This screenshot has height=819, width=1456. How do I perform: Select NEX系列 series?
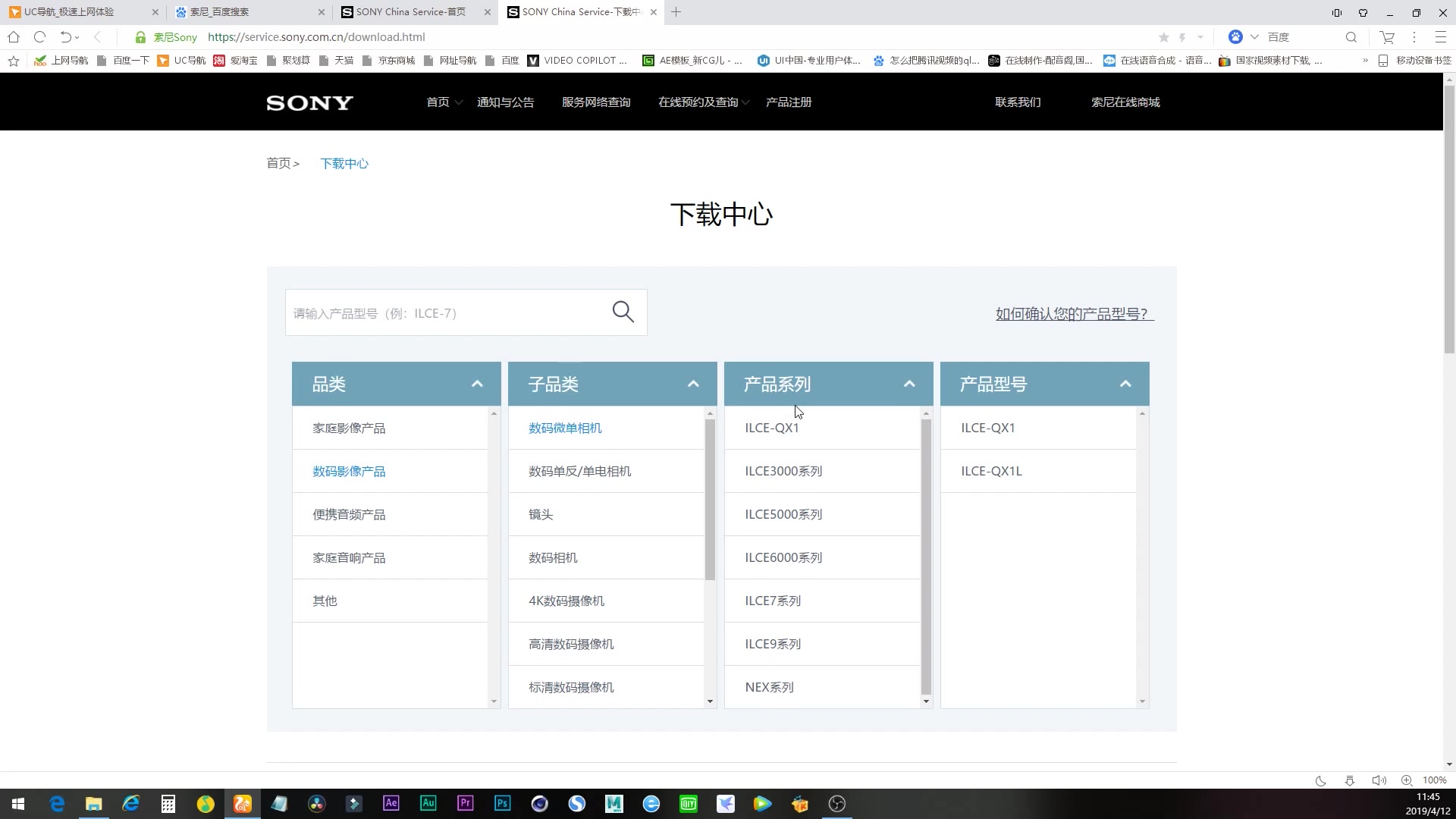822,687
